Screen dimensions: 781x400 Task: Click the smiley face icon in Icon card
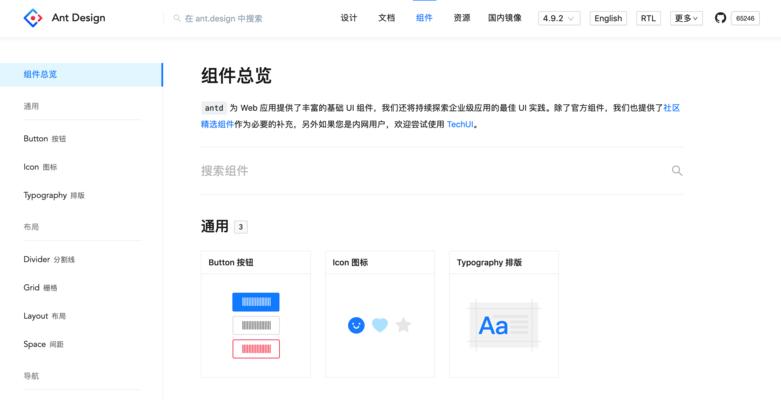pos(356,325)
